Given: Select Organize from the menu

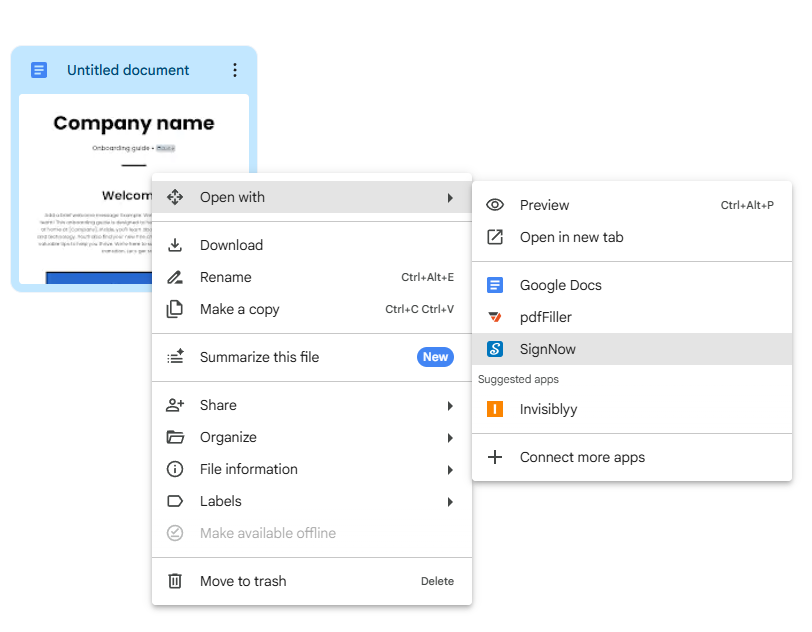Looking at the screenshot, I should pos(230,437).
